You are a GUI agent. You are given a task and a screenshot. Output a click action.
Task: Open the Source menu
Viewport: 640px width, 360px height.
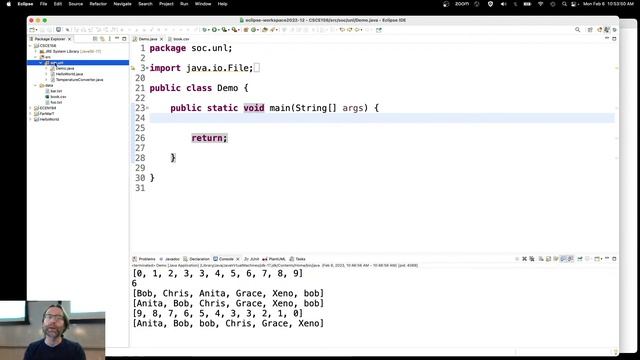76,4
